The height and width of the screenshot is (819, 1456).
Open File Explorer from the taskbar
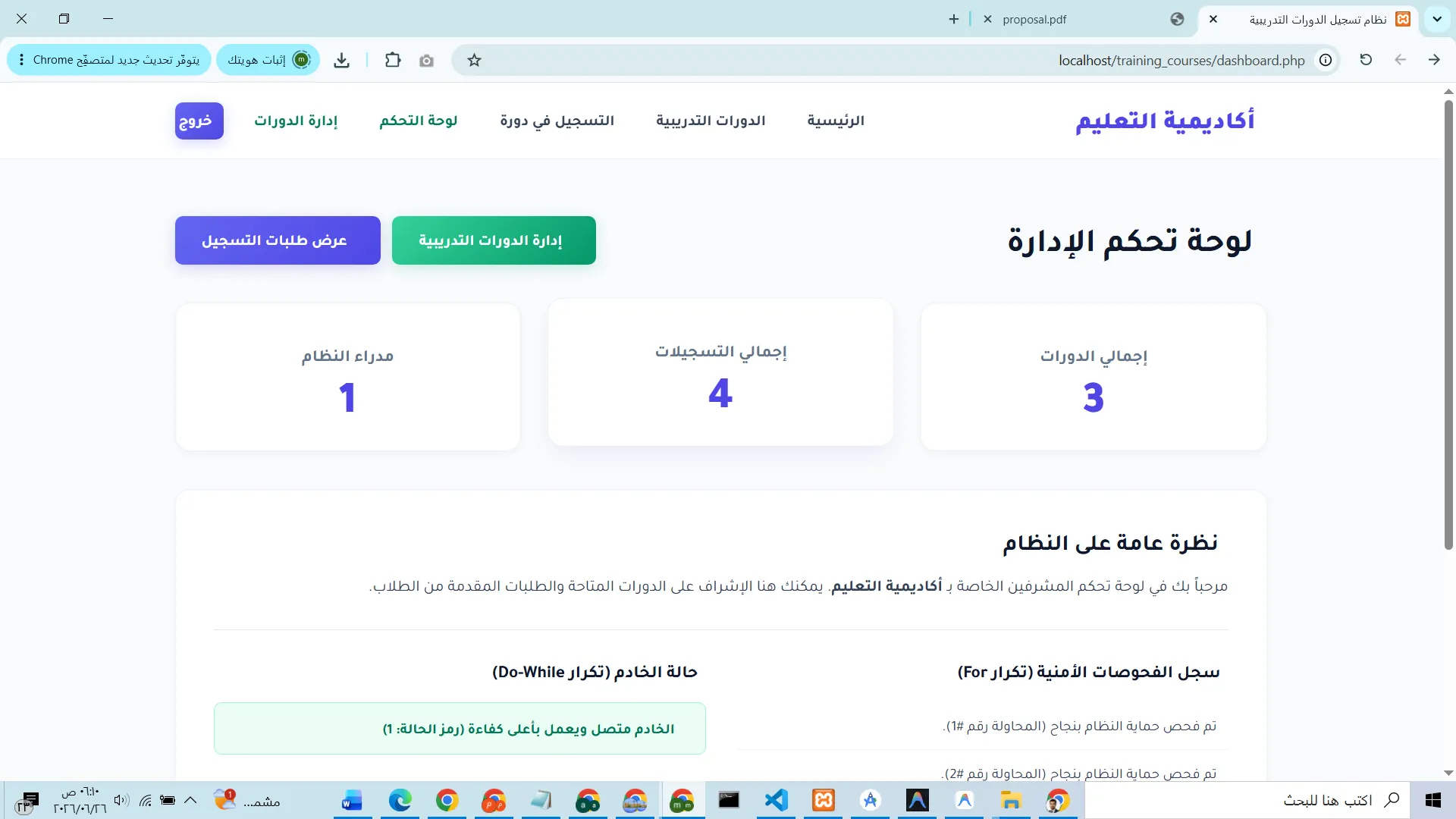point(1011,800)
